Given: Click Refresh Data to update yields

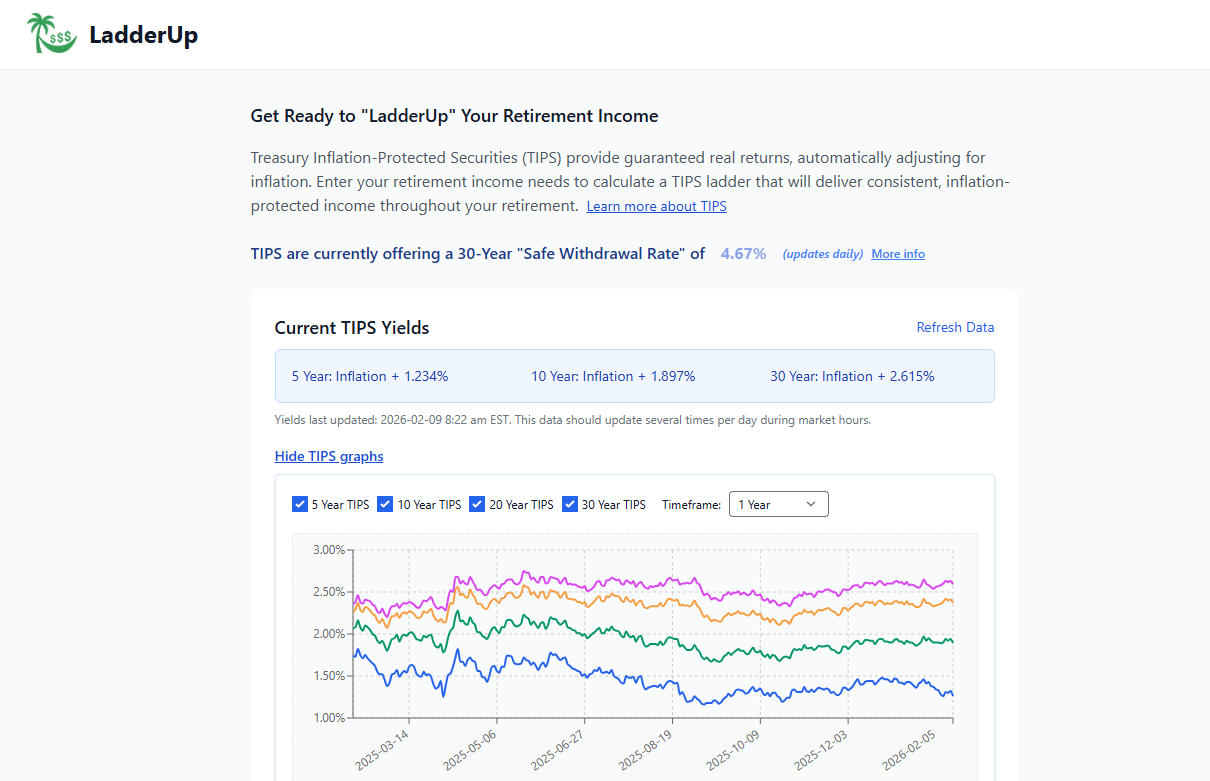Looking at the screenshot, I should click(x=955, y=327).
